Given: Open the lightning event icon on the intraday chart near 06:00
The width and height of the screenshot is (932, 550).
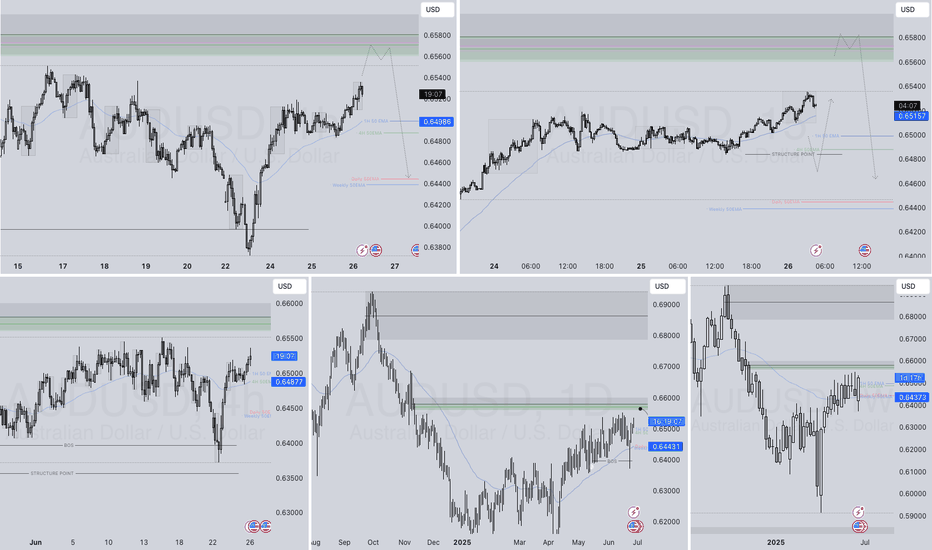Looking at the screenshot, I should (x=816, y=250).
